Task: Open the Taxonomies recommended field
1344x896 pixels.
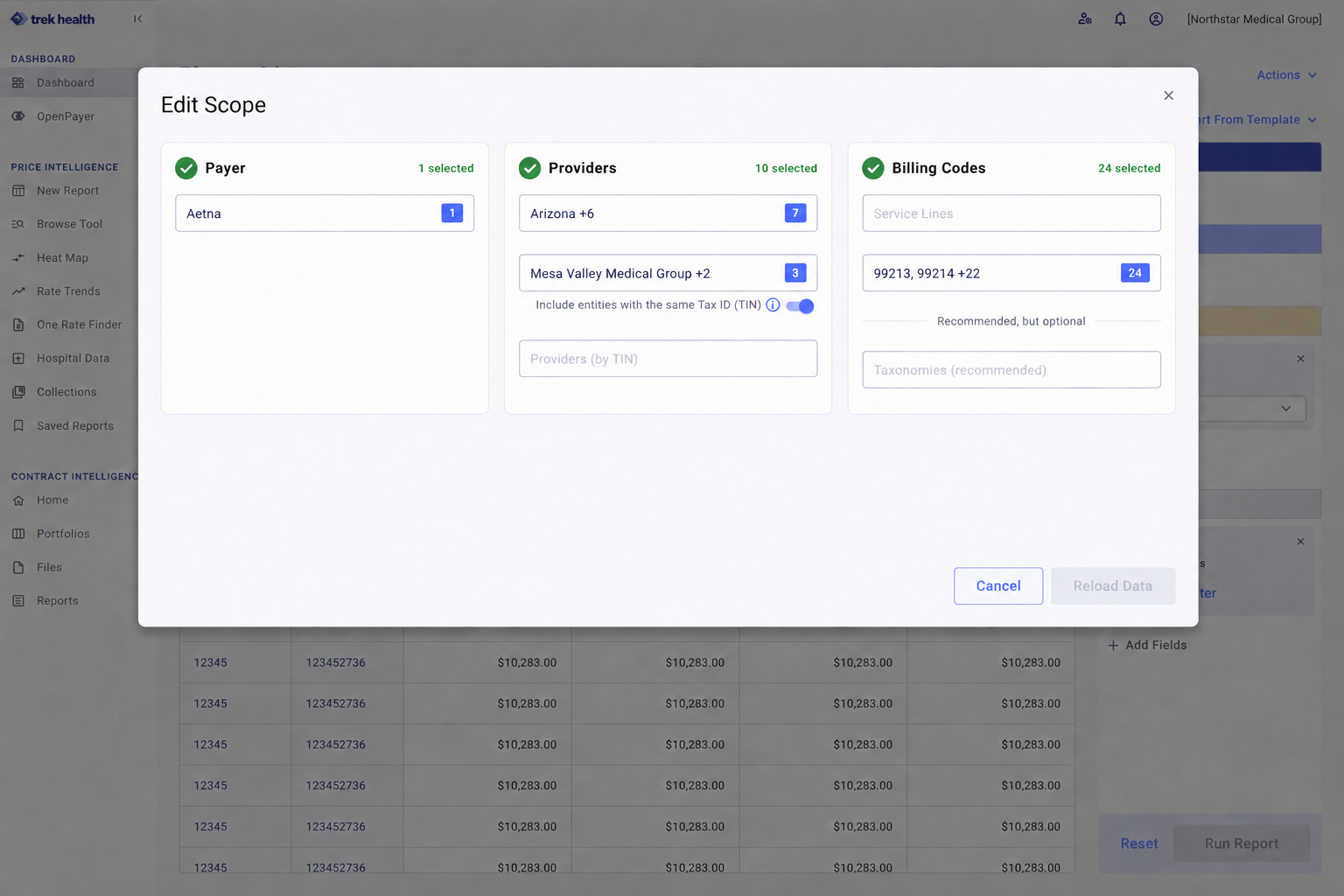Action: (x=1011, y=370)
